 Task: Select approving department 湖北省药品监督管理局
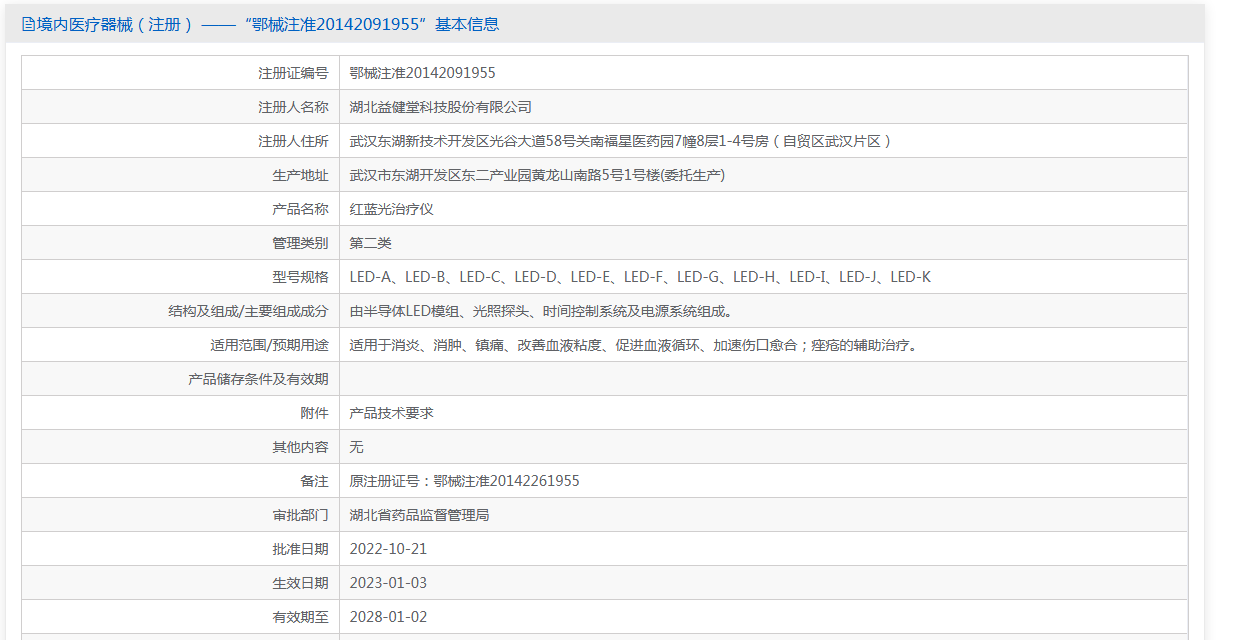pos(419,515)
